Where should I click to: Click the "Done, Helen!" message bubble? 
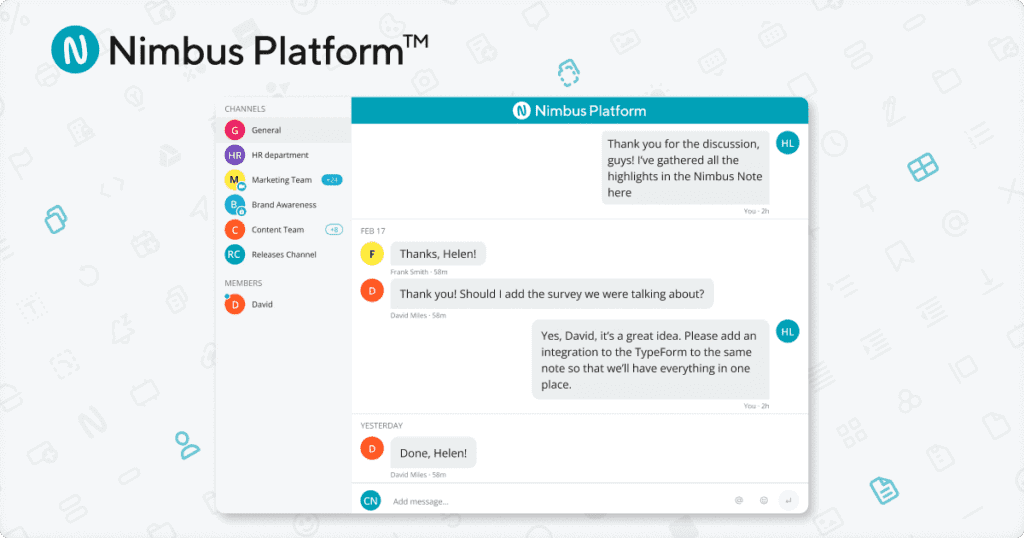434,453
